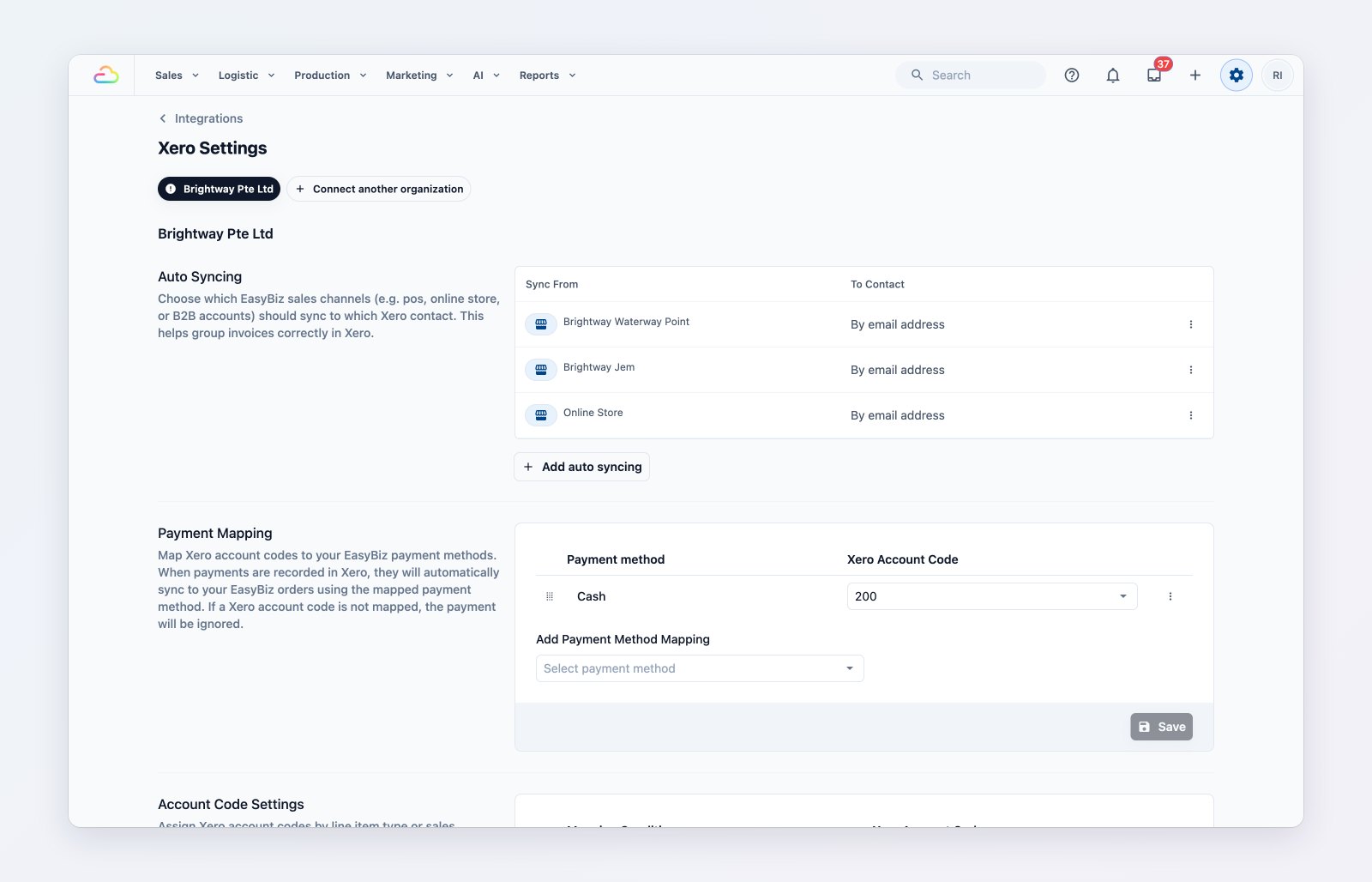Click the plus create icon in header
Viewport: 1372px width, 882px height.
coord(1195,76)
